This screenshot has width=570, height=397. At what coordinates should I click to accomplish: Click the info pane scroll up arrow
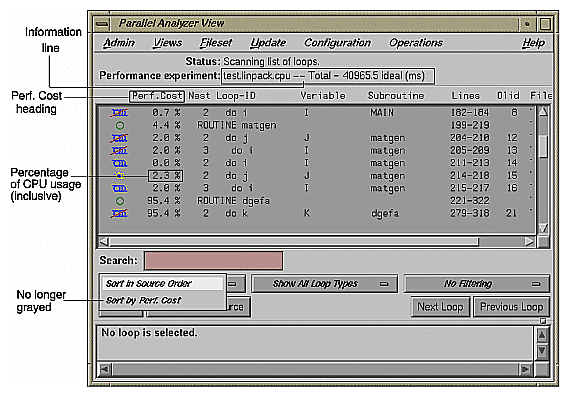(542, 335)
